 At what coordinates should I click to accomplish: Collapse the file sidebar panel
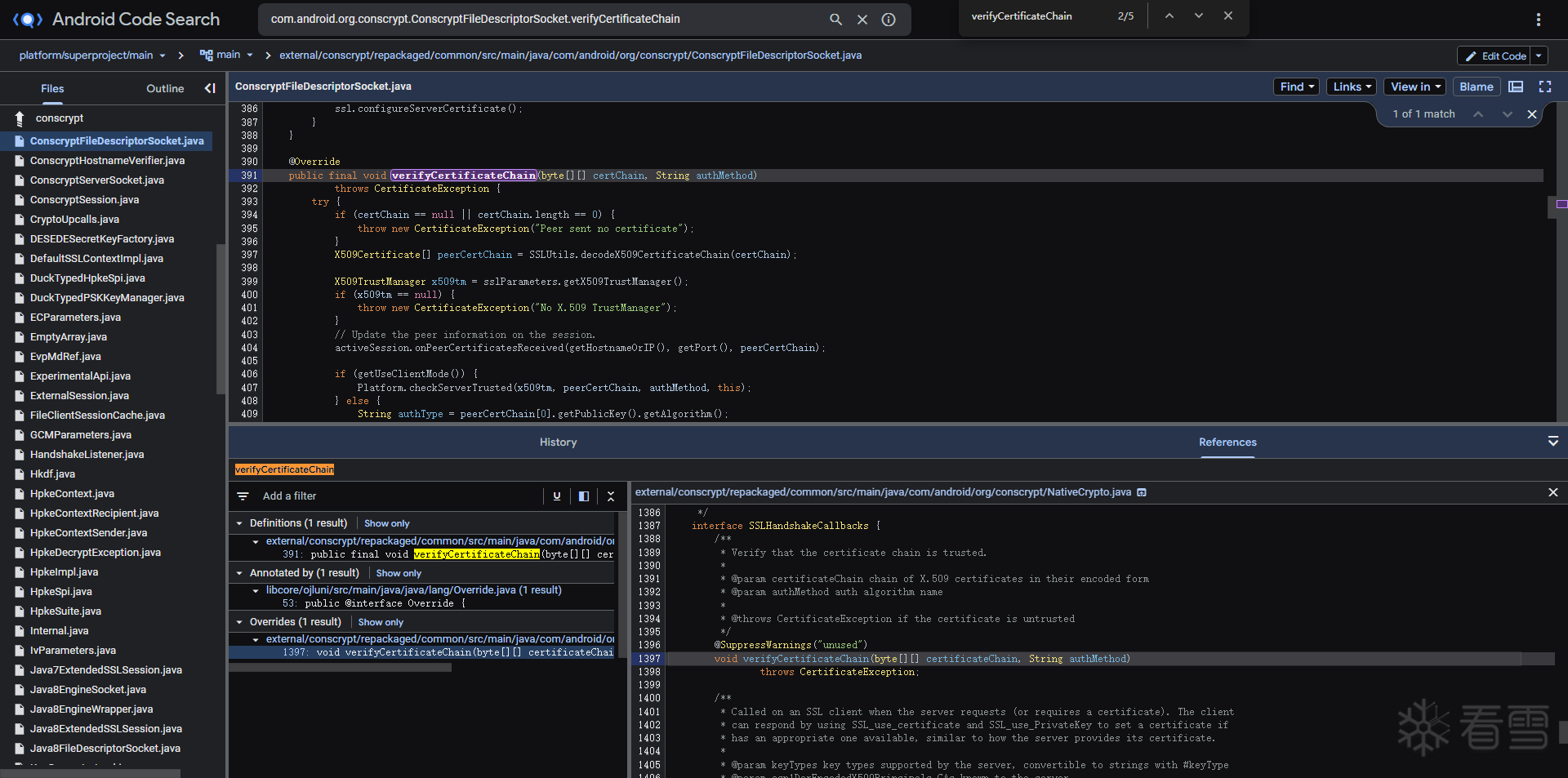pos(210,88)
